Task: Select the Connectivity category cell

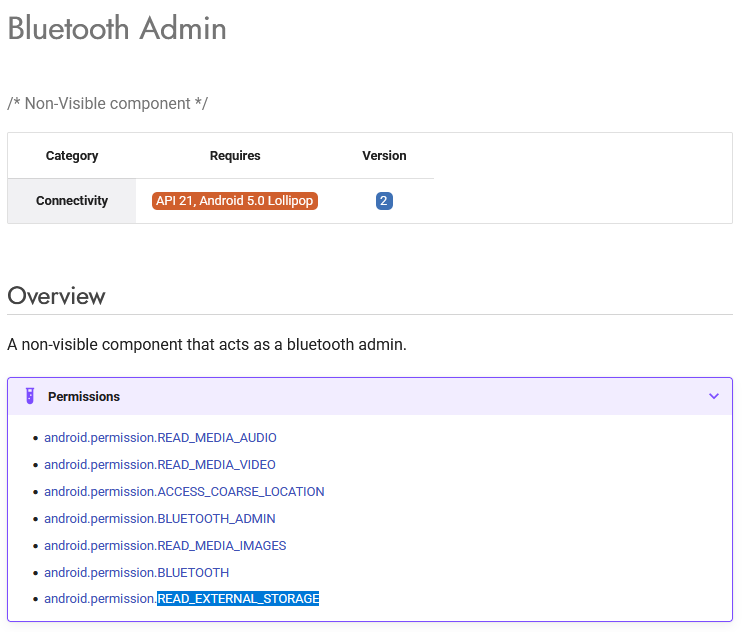Action: (72, 201)
